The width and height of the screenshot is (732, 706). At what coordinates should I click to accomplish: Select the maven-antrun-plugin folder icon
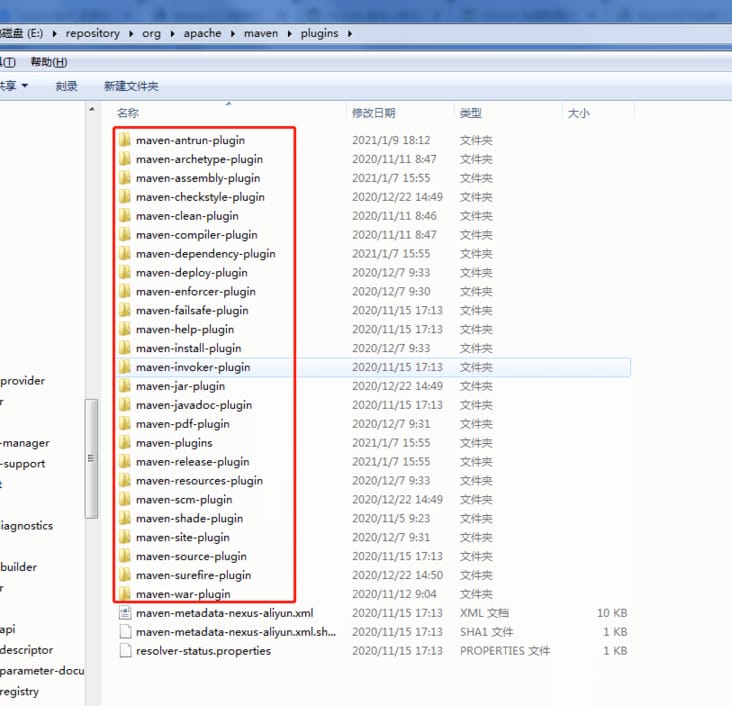pos(125,140)
